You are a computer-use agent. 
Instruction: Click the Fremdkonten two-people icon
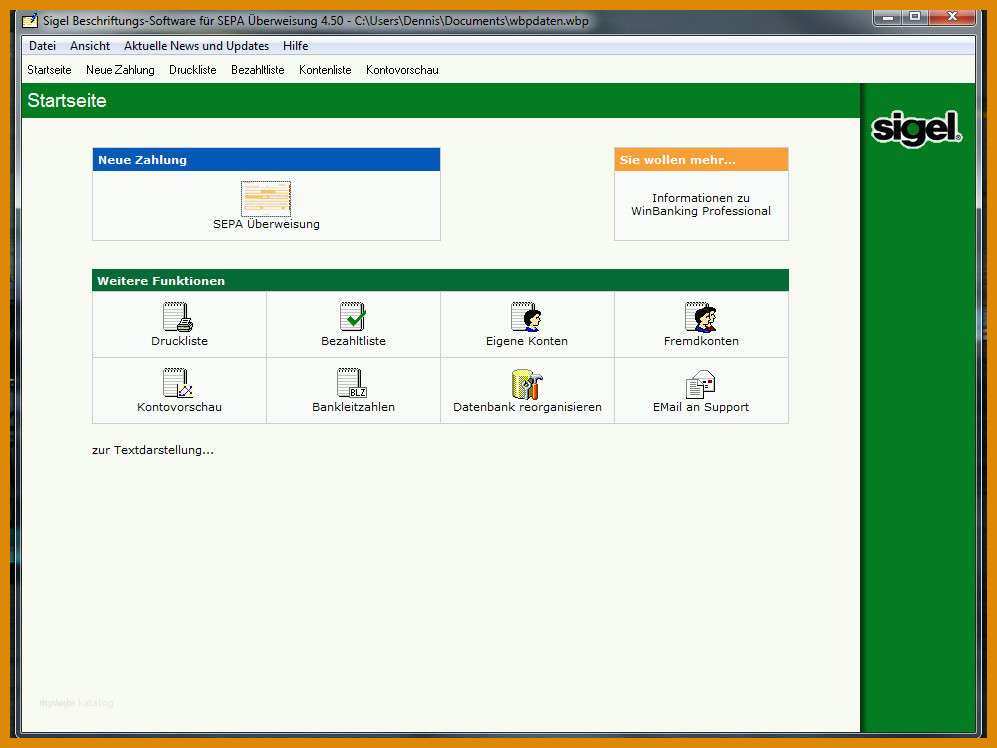coord(701,316)
